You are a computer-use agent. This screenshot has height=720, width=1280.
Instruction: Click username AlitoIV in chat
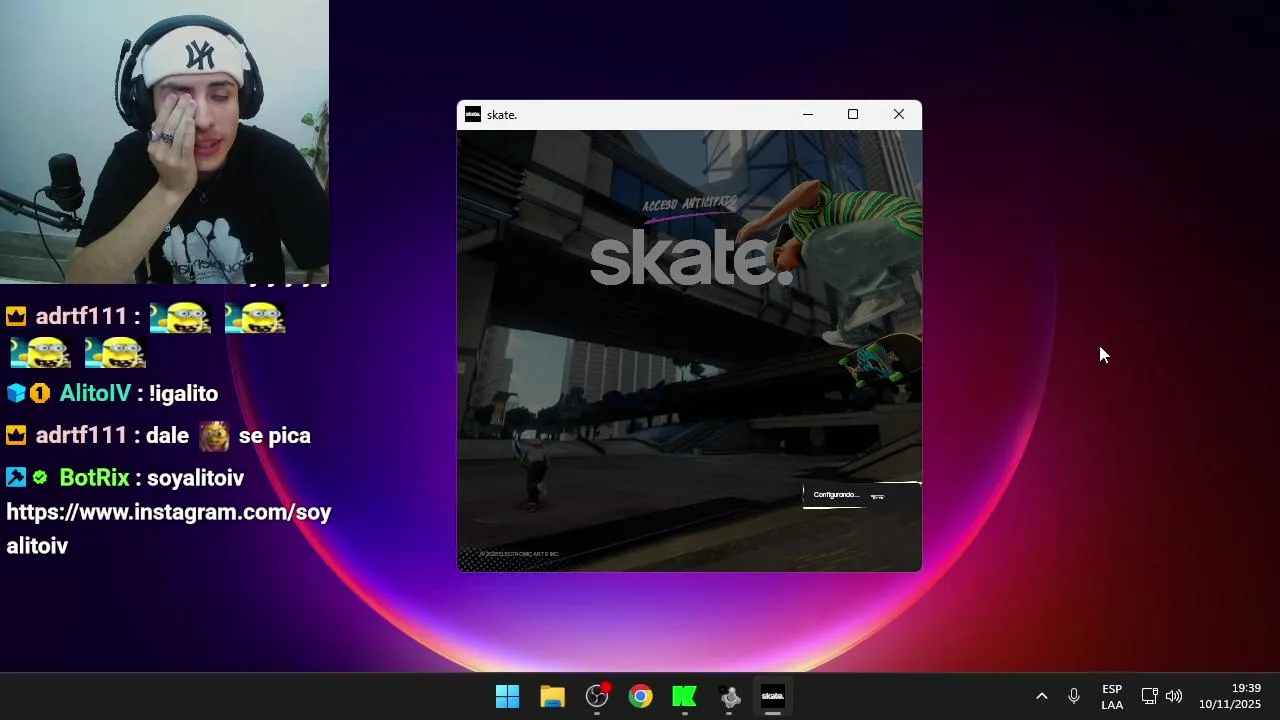(x=95, y=394)
